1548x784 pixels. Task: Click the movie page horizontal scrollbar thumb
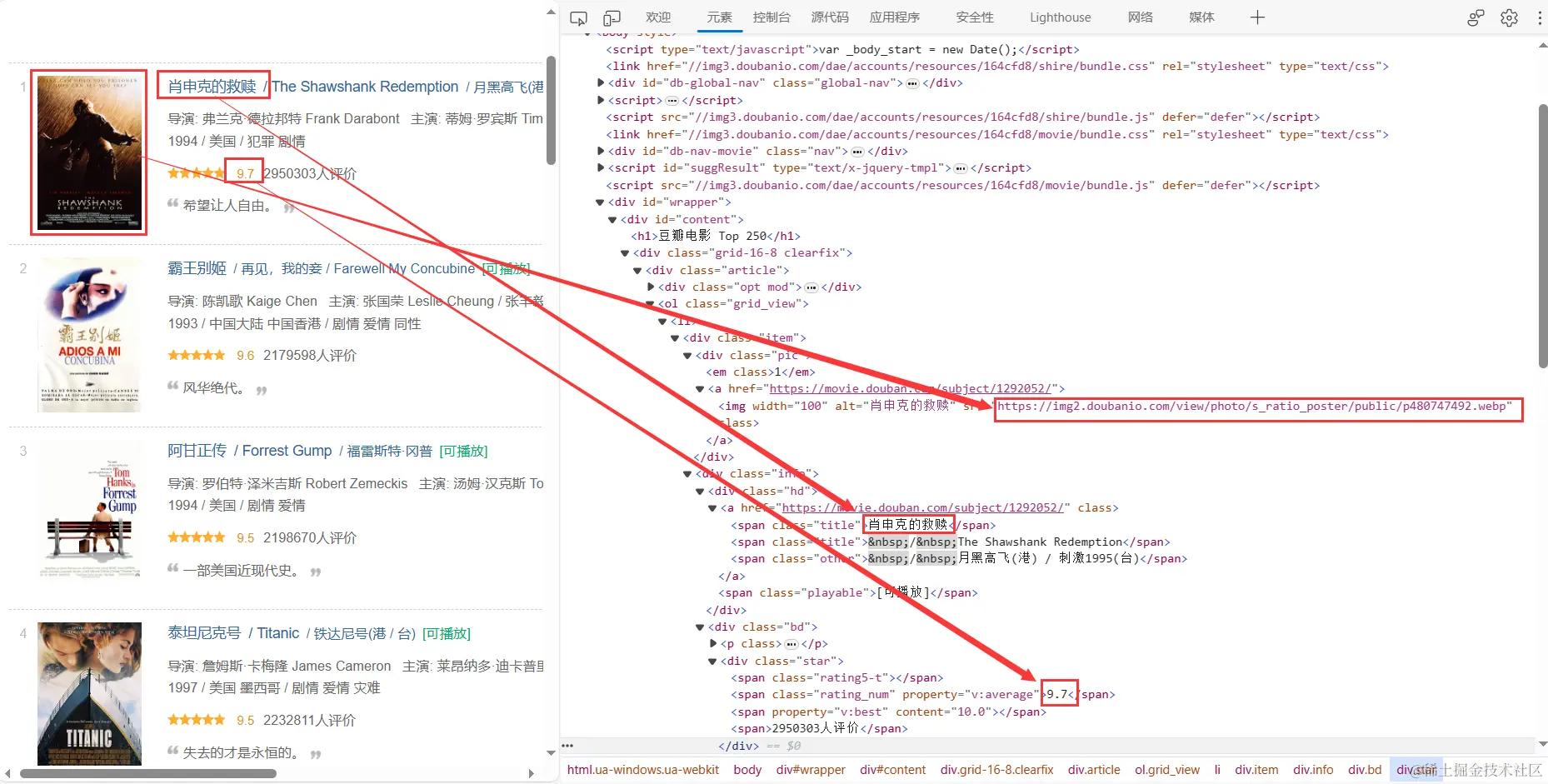[x=148, y=774]
